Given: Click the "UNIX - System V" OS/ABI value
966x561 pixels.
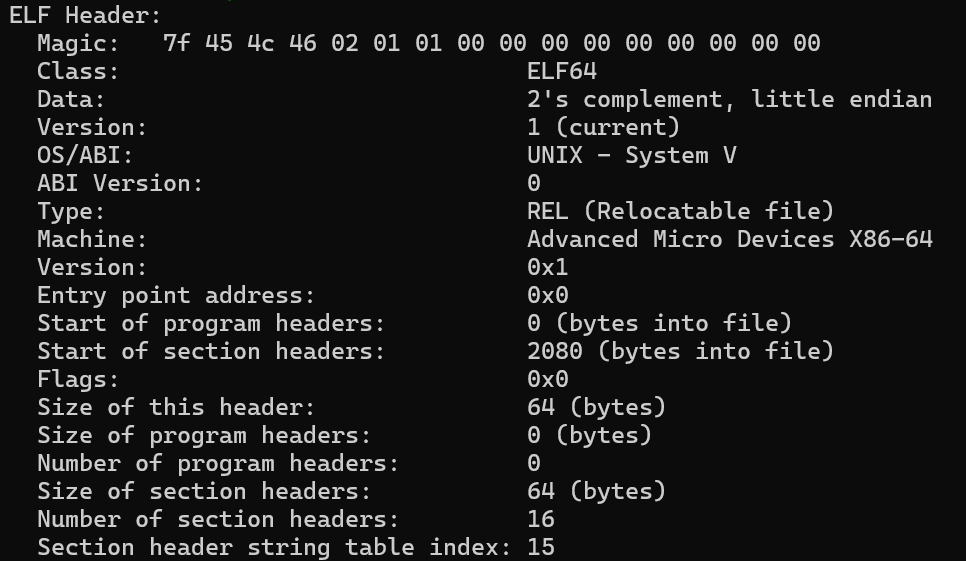Looking at the screenshot, I should pos(631,155).
